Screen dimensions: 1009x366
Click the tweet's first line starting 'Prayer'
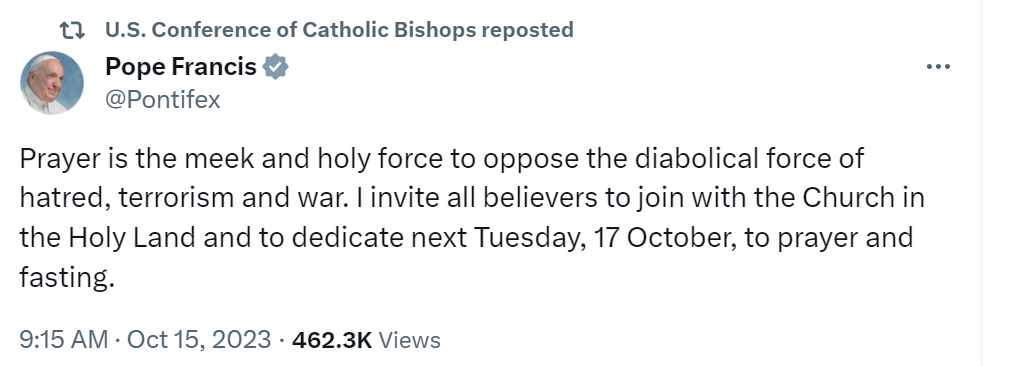[x=441, y=158]
